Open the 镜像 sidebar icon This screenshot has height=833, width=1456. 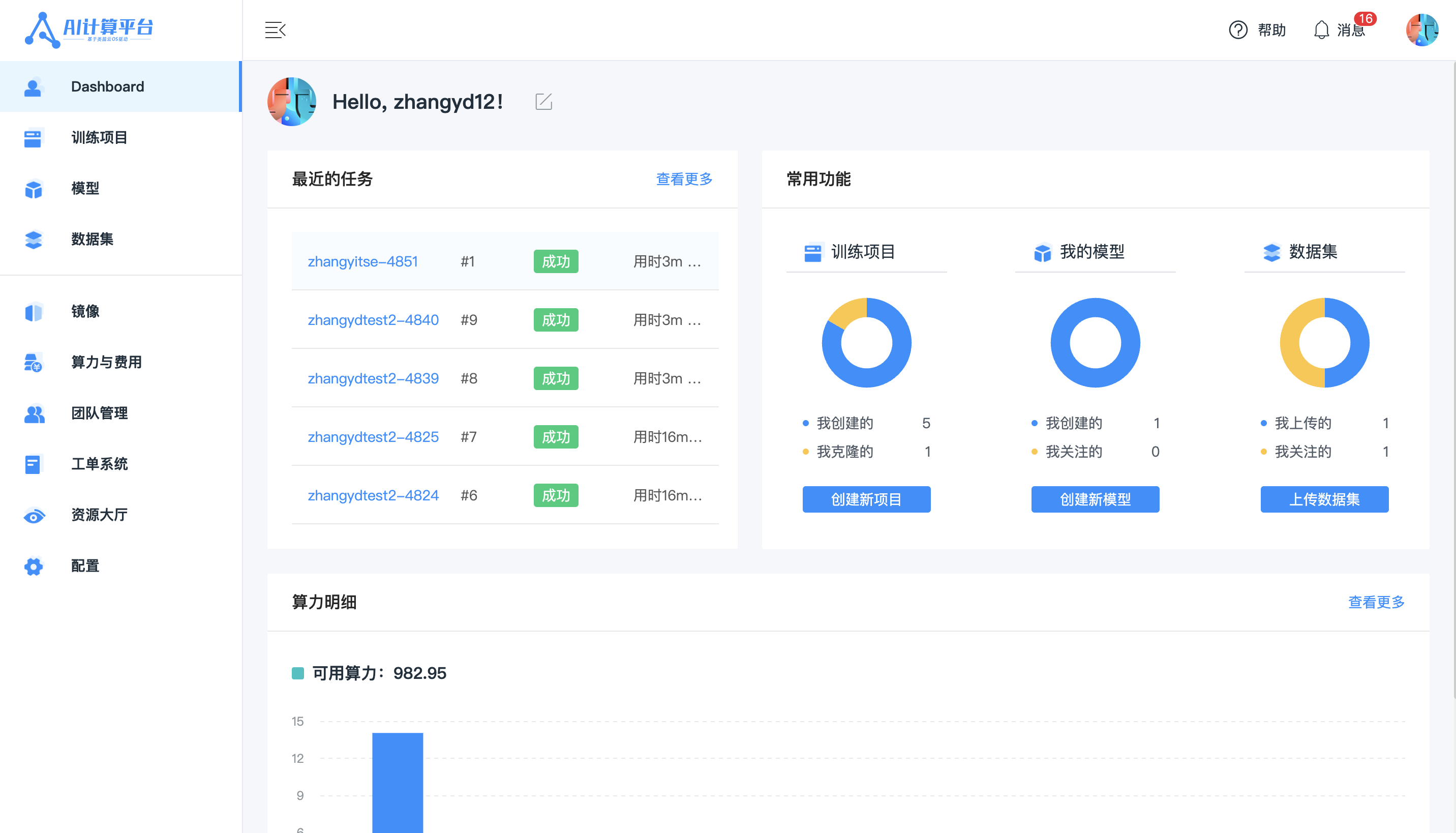tap(33, 312)
